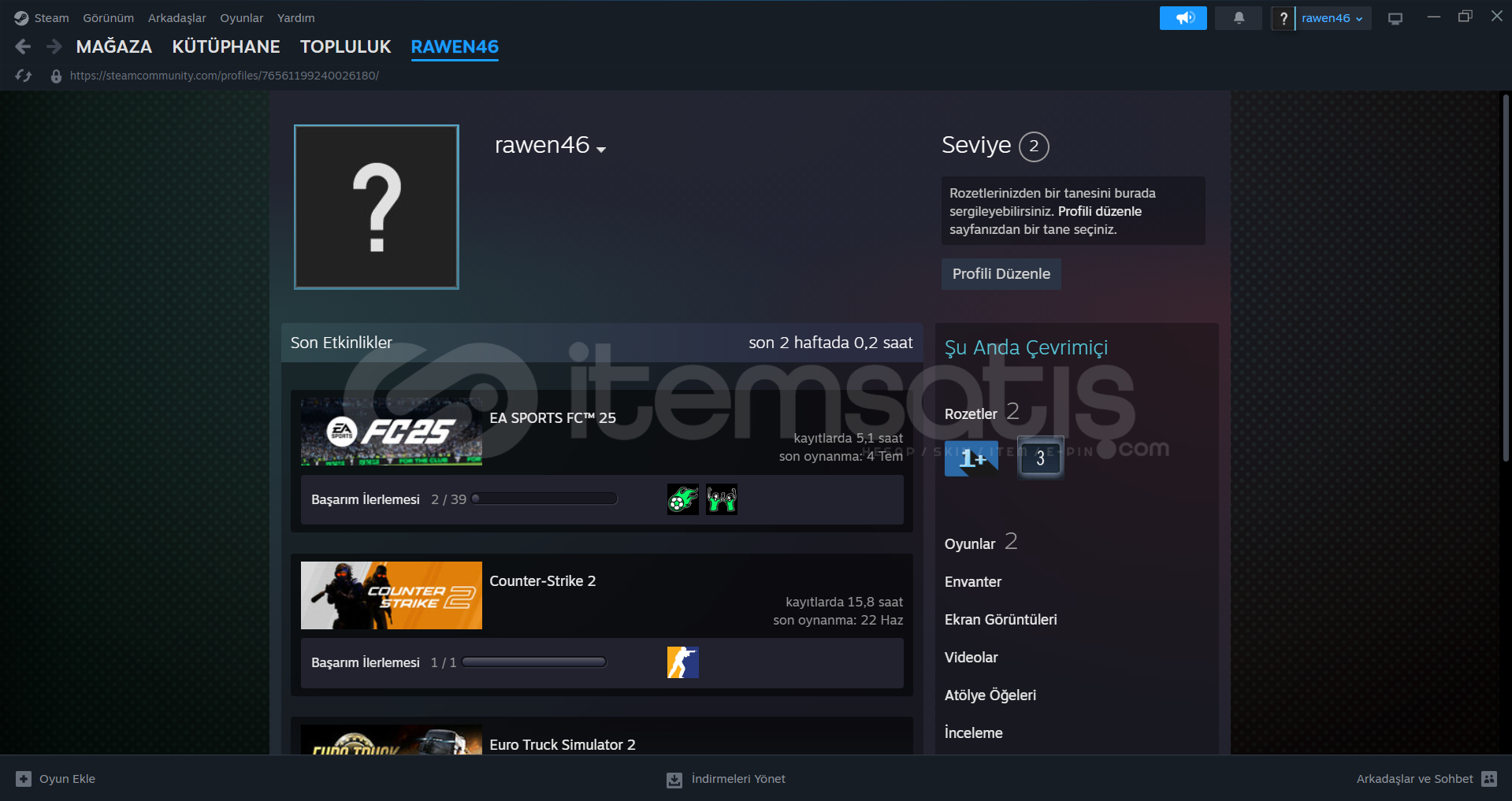Open the EA SPORTS FC 25 banner image
Screen dimensions: 1512x801
(x=392, y=432)
